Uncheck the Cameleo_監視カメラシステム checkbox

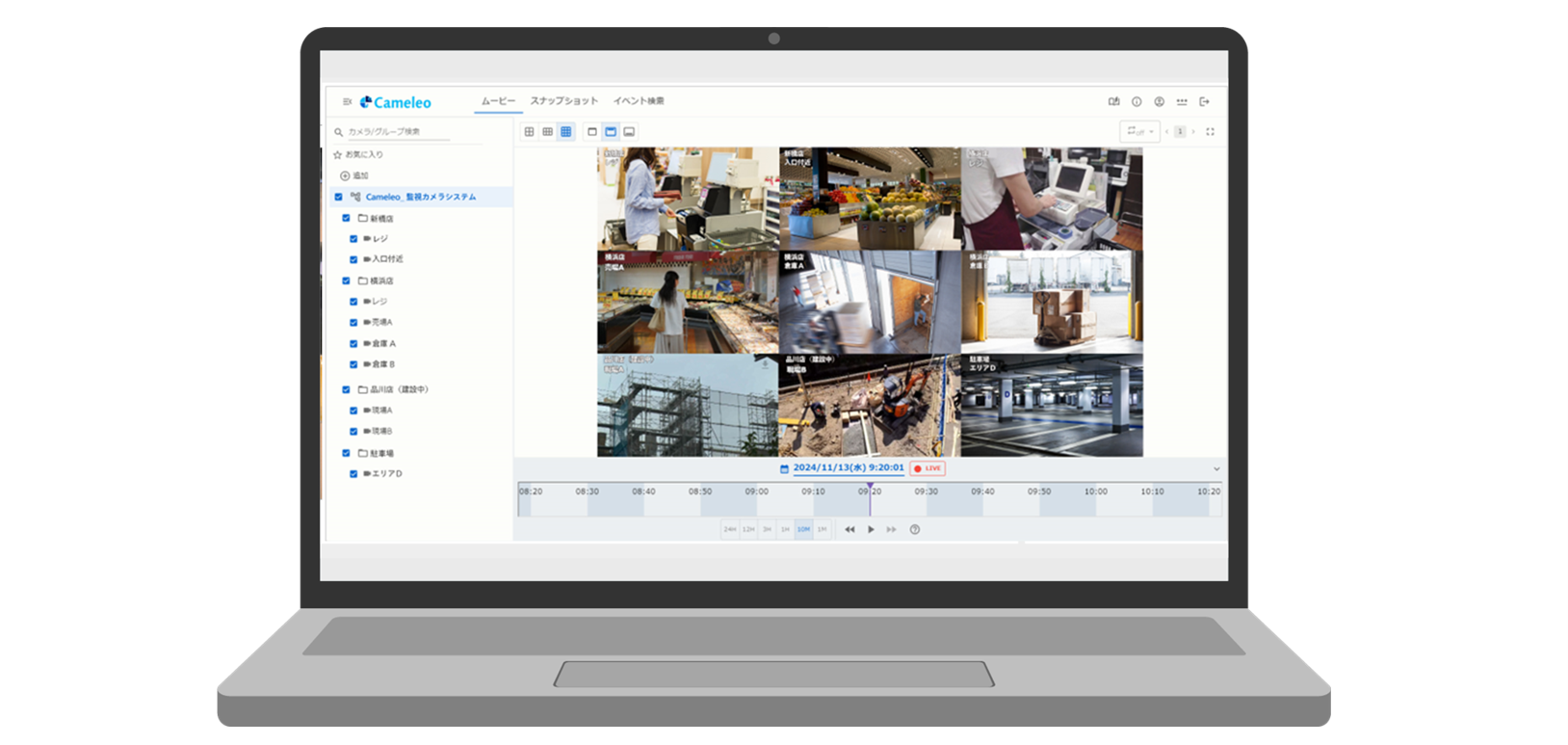338,197
